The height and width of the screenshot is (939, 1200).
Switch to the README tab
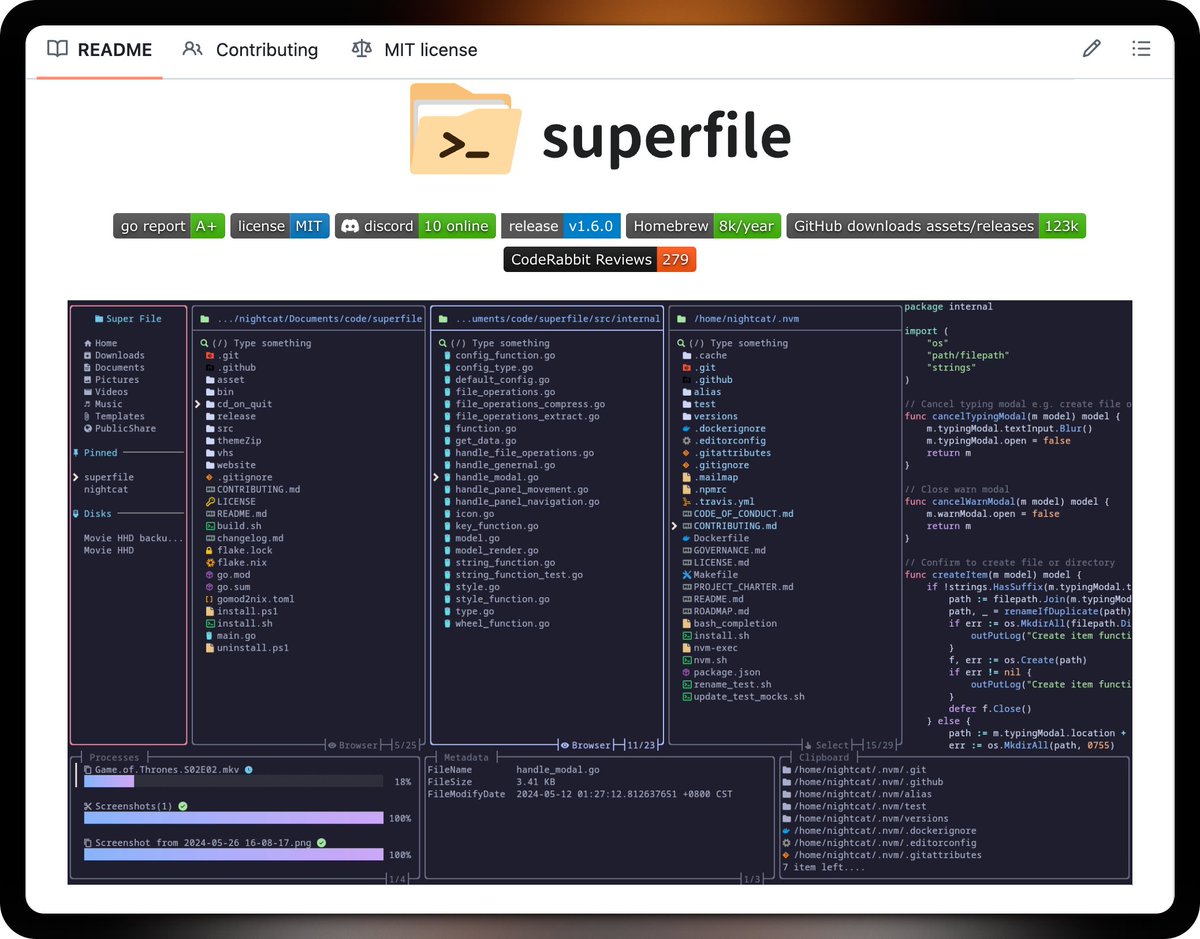(x=99, y=49)
